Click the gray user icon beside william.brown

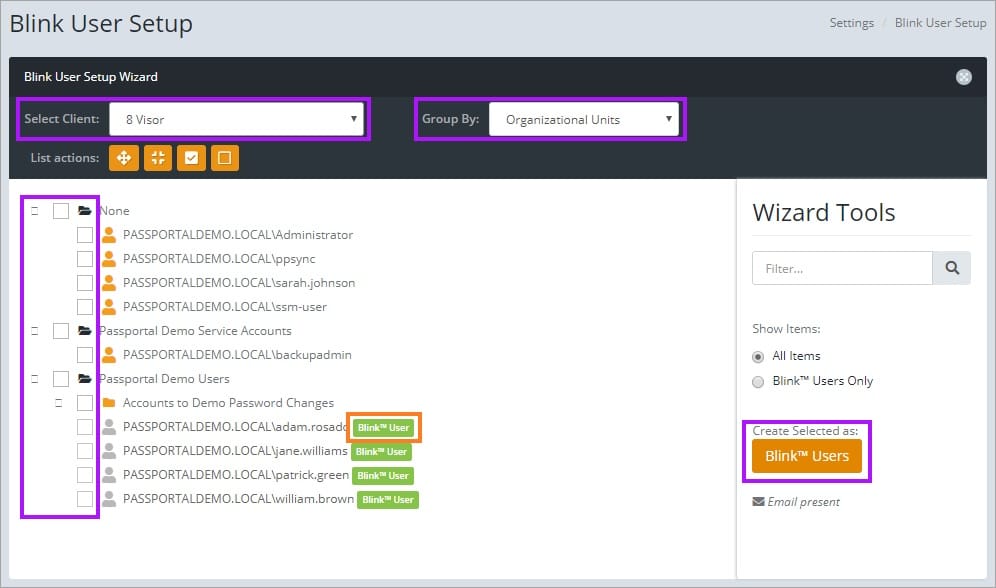tap(109, 499)
